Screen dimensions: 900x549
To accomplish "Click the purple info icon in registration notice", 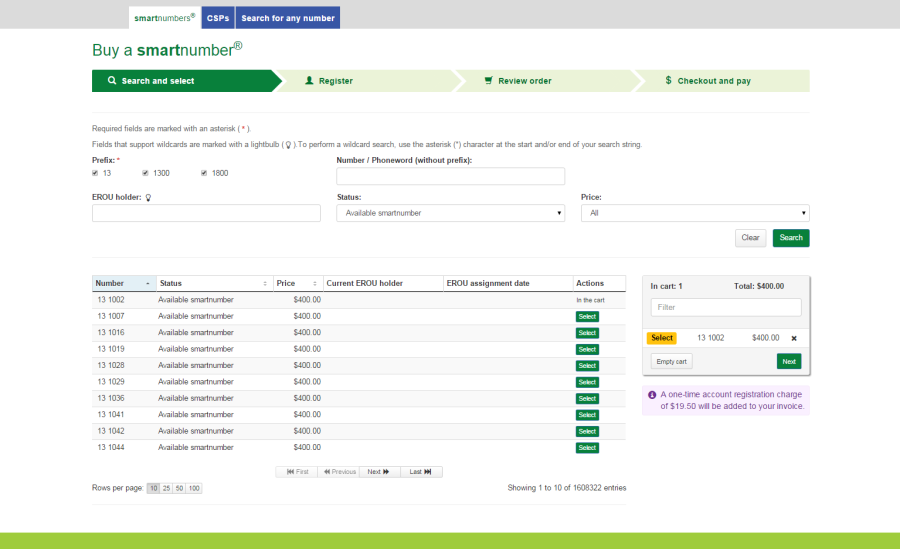I will coord(652,395).
